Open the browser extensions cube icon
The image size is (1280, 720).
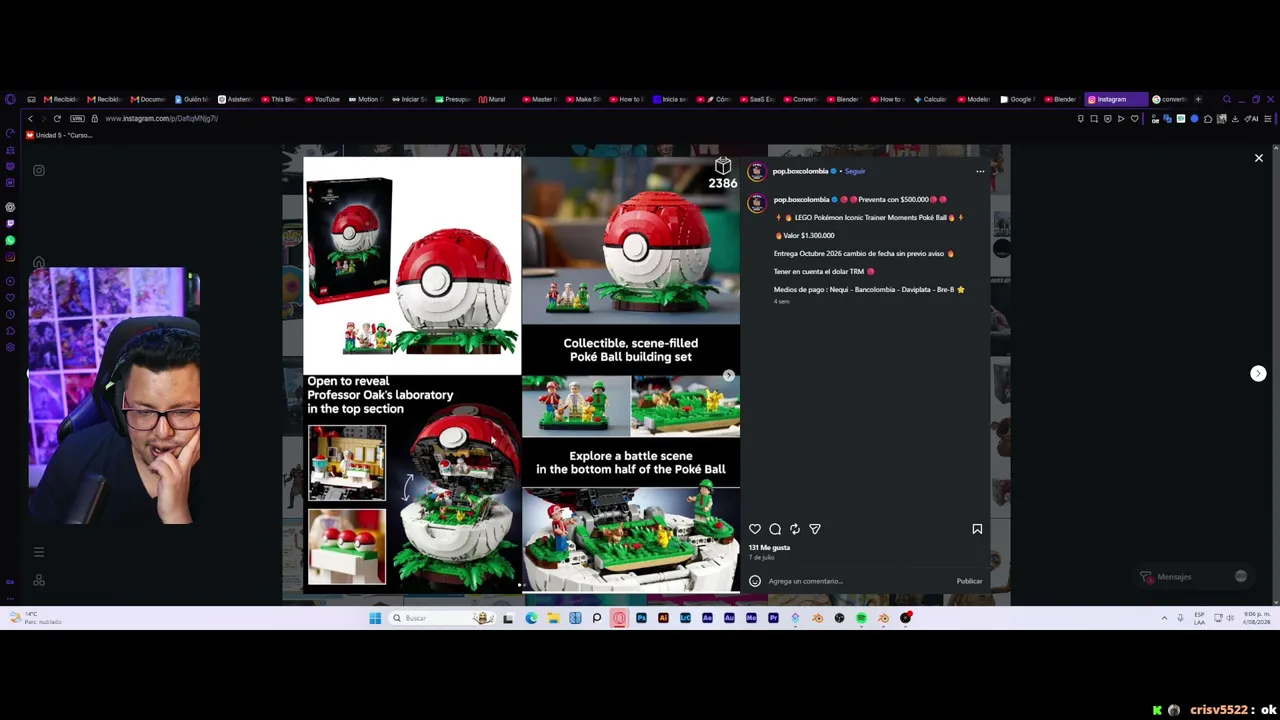[1208, 119]
